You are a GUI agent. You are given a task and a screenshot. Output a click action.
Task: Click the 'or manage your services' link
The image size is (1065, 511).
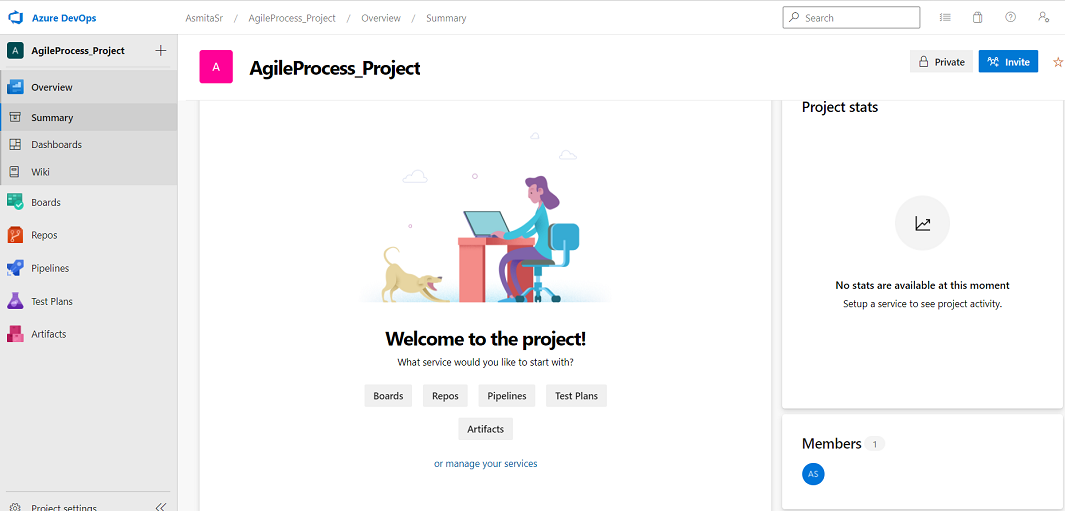pyautogui.click(x=485, y=464)
